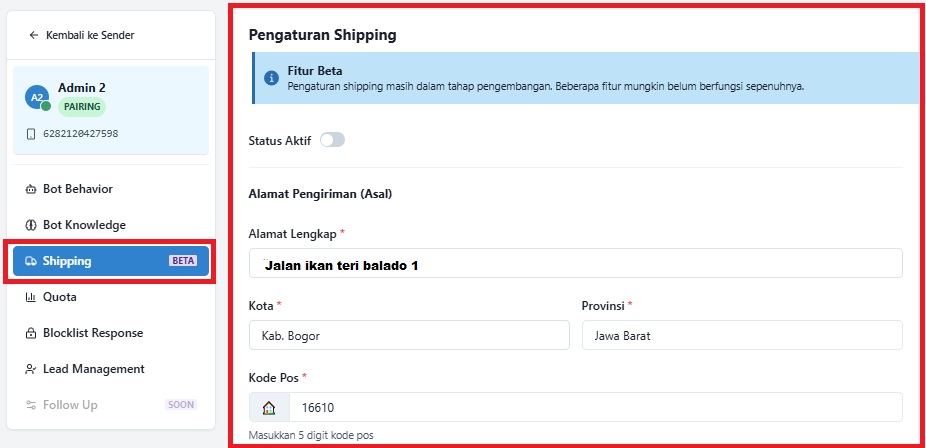Viewport: 926px width, 448px height.
Task: Toggle the Status Aktif switch
Action: coord(332,140)
